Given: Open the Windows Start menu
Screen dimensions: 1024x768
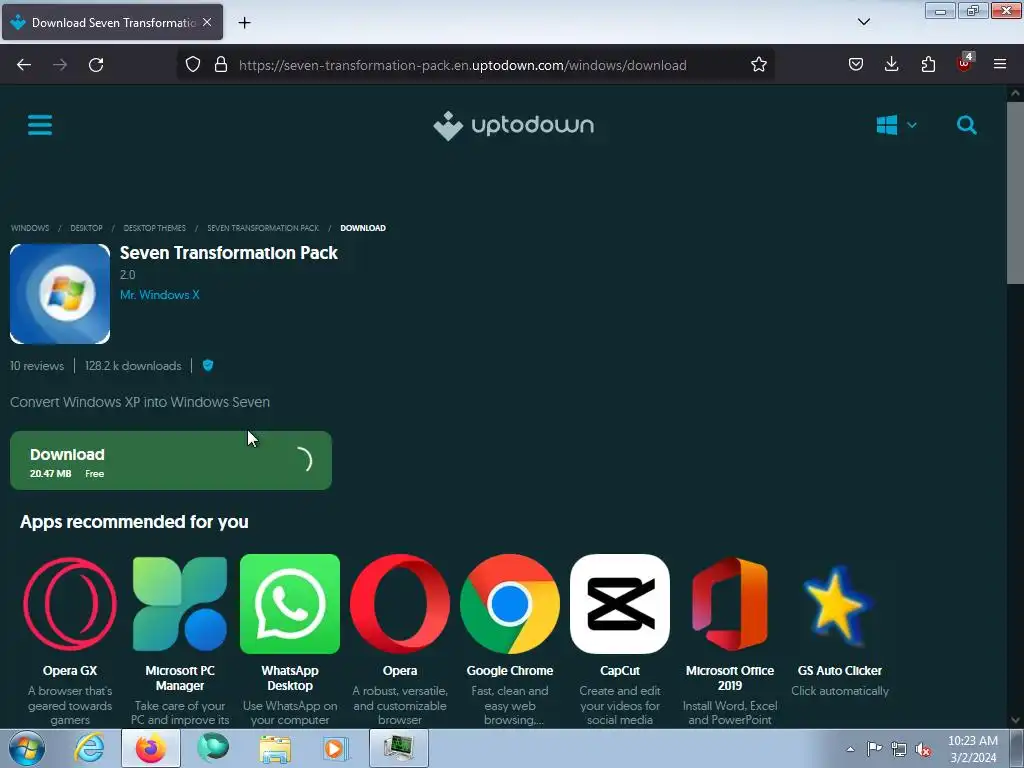Looking at the screenshot, I should pos(27,748).
